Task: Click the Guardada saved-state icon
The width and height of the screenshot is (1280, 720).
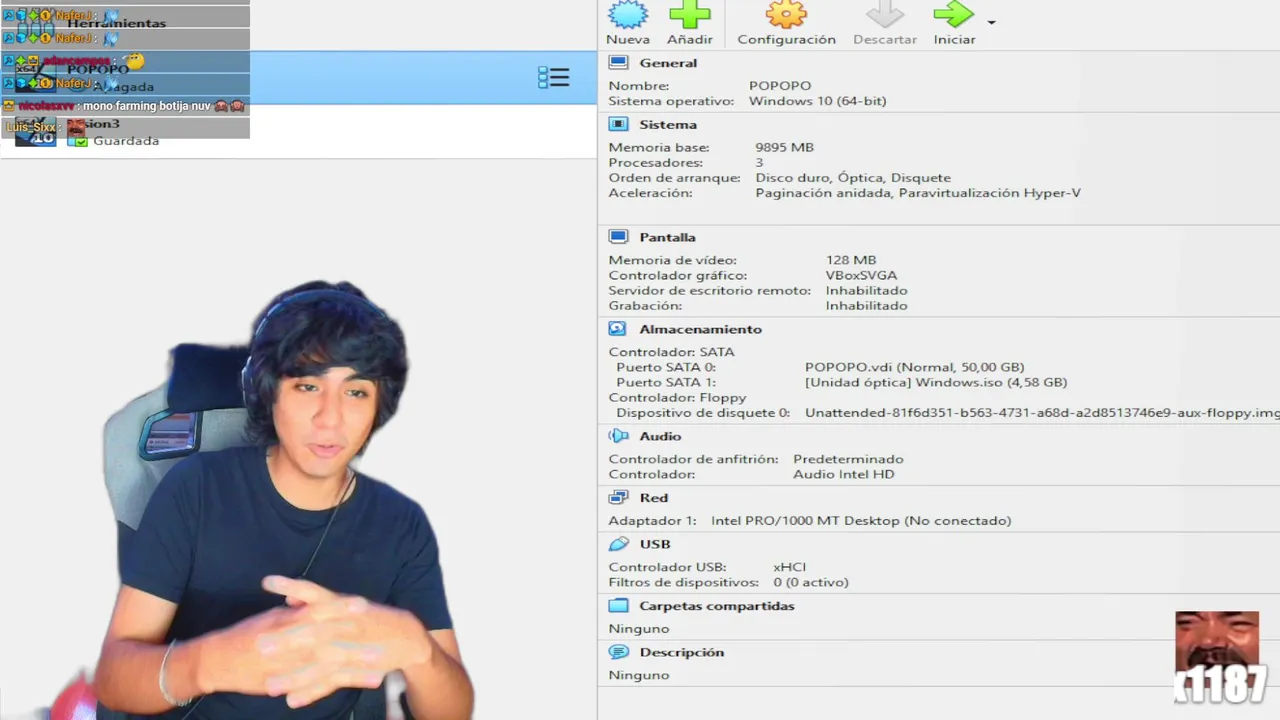Action: click(77, 141)
